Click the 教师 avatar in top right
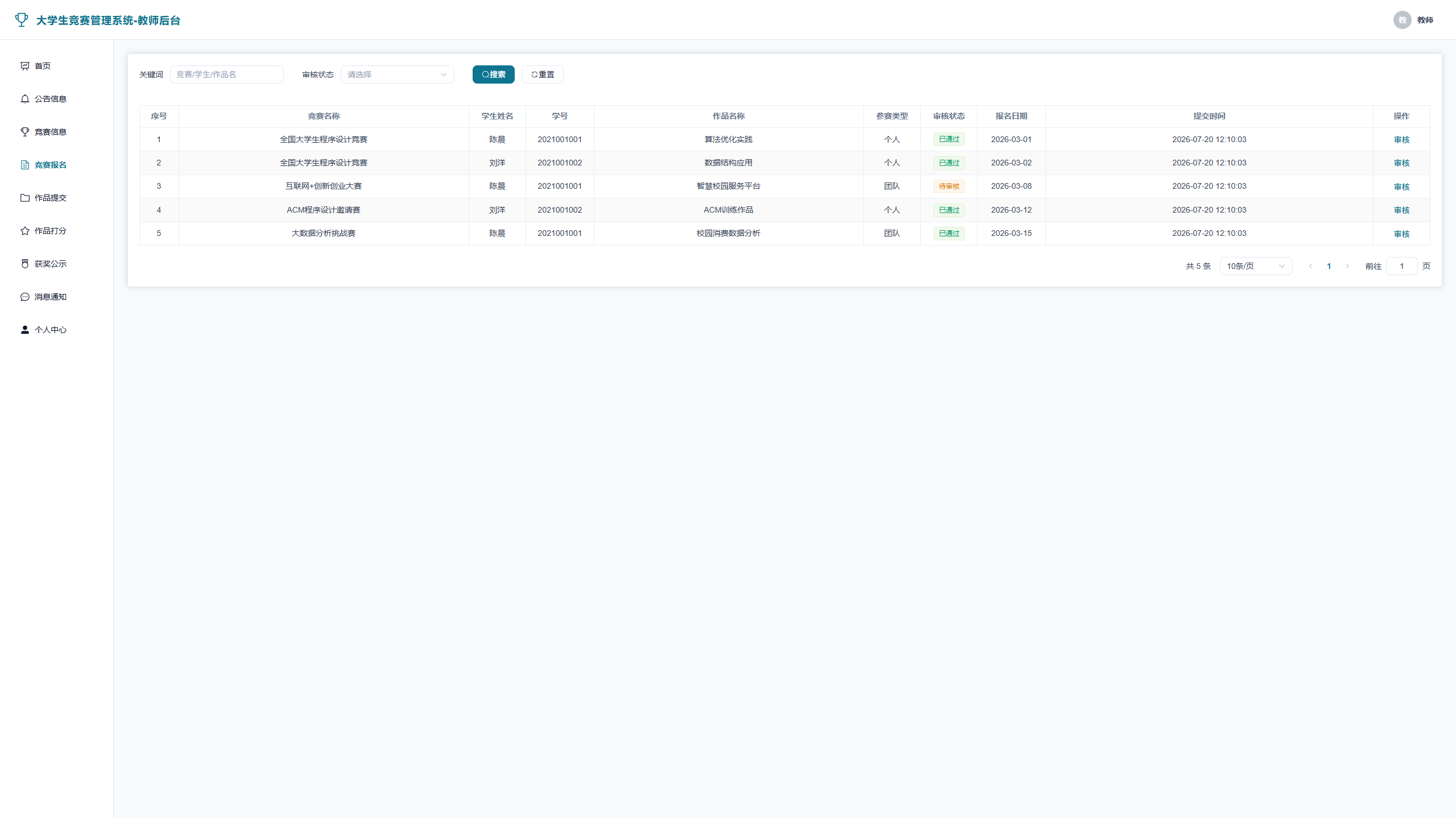The width and height of the screenshot is (1456, 818). coord(1402,20)
